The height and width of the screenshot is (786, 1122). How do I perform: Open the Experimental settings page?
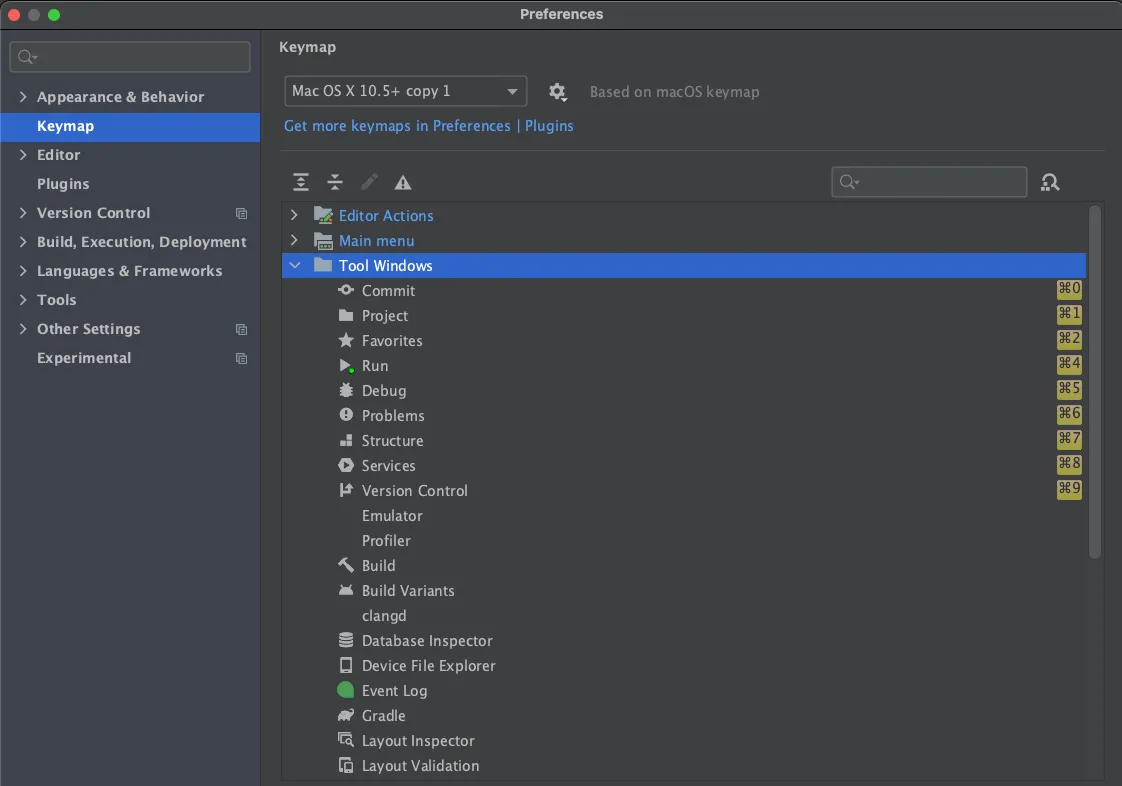pyautogui.click(x=84, y=358)
